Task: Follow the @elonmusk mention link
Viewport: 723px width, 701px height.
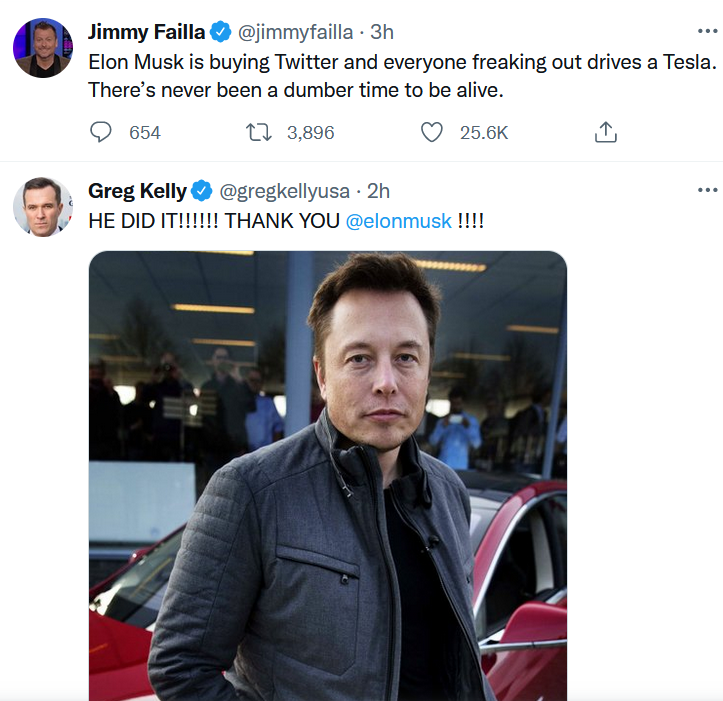Action: pyautogui.click(x=398, y=221)
